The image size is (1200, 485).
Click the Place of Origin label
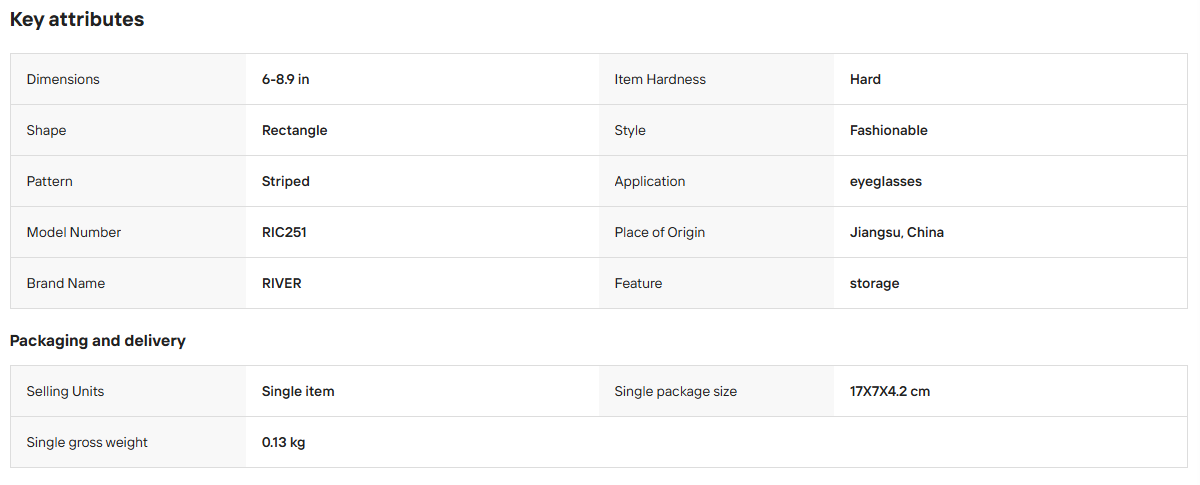(659, 232)
